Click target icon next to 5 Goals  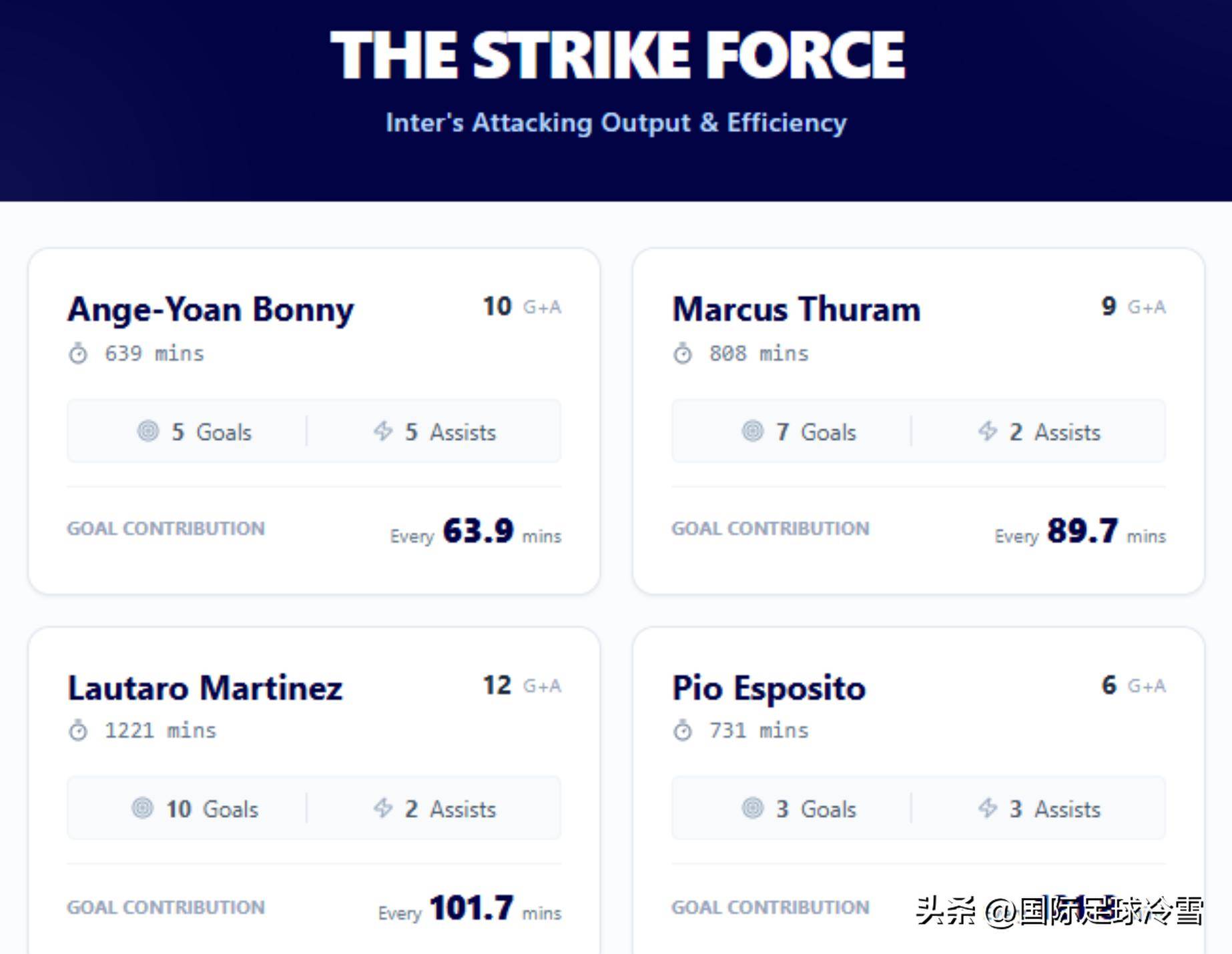click(148, 432)
